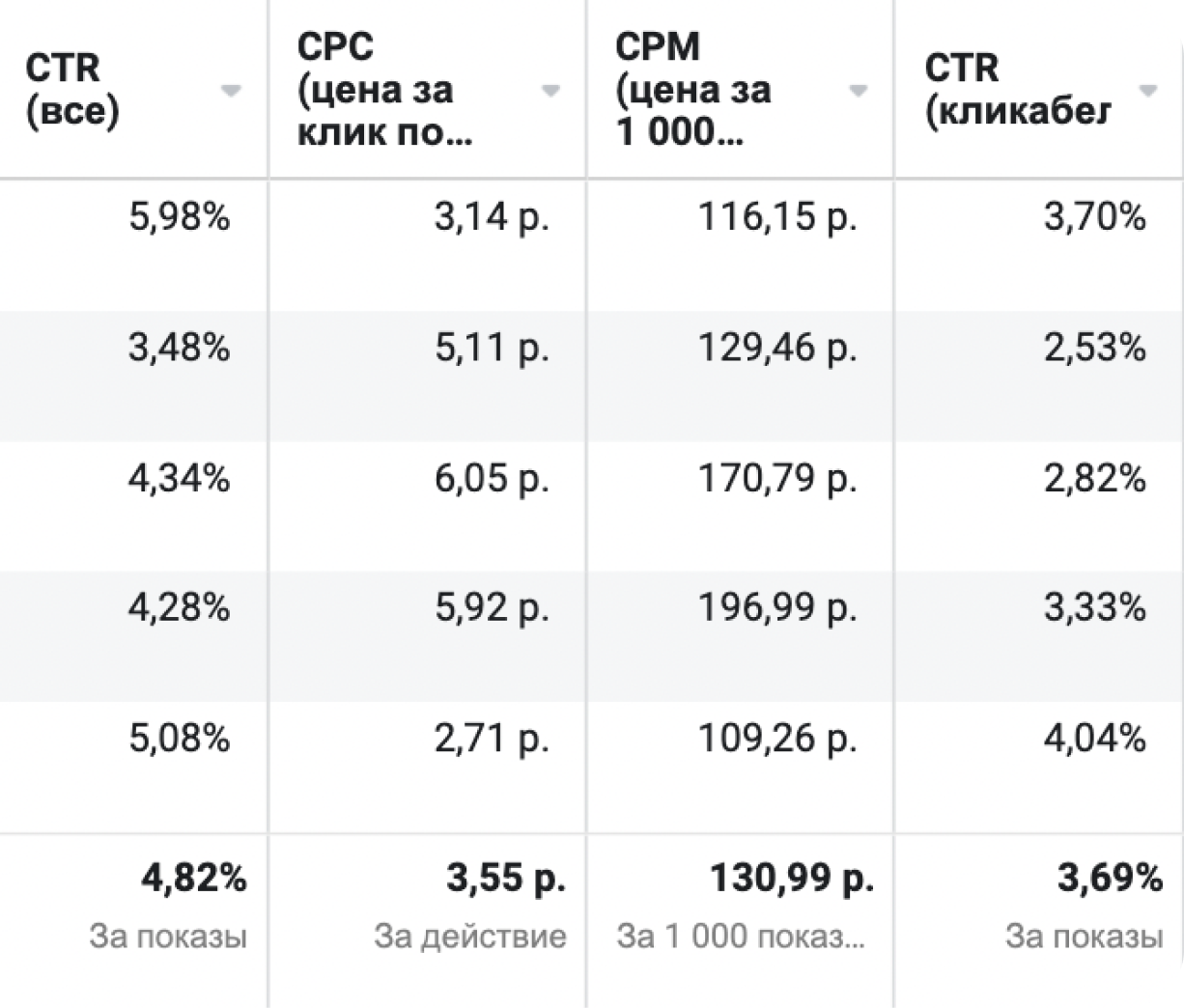Screen dimensions: 1184x1008
Task: Click the 3,55 р. total CPC summary
Action: pyautogui.click(x=505, y=879)
